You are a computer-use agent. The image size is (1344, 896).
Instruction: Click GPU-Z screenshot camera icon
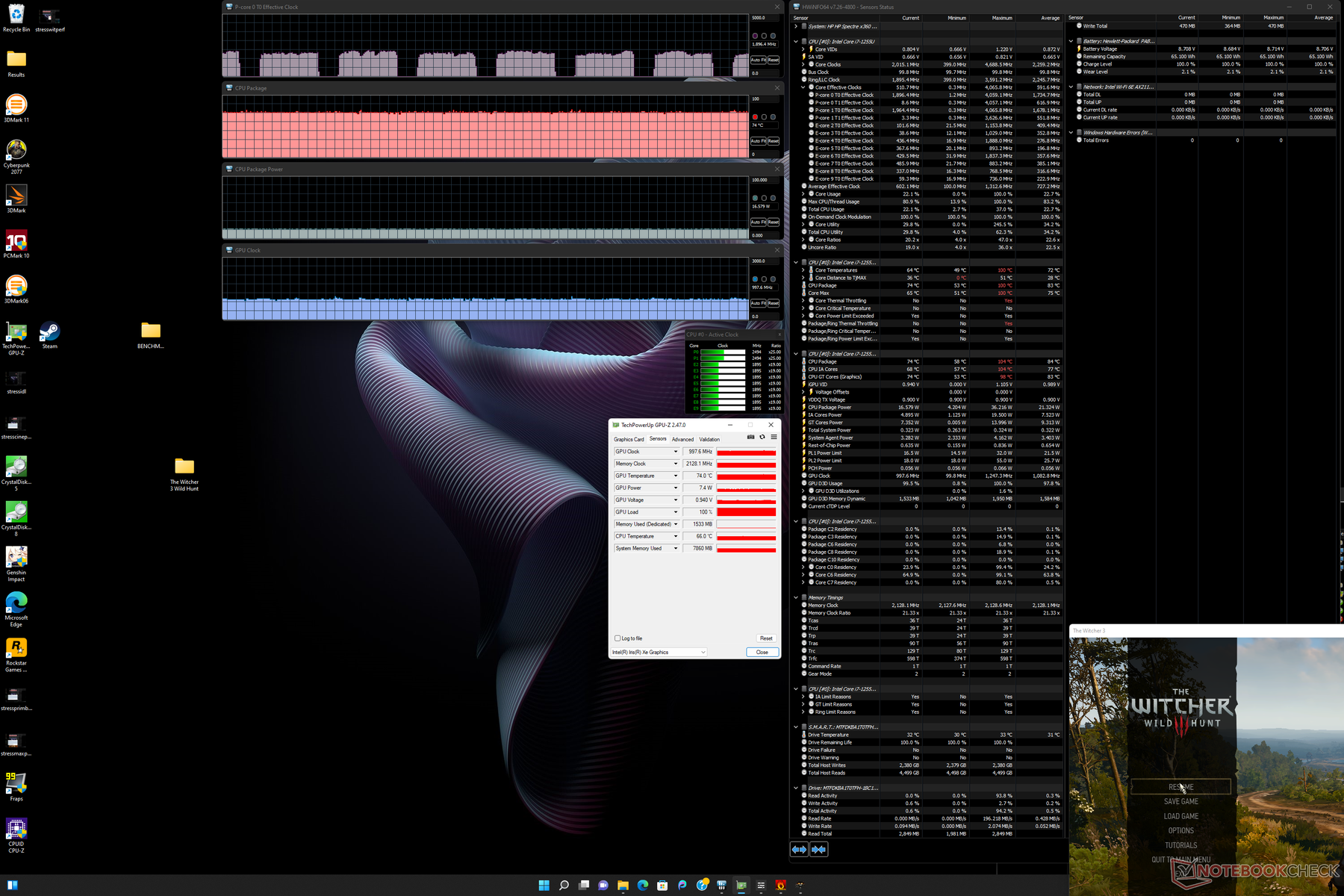(x=750, y=438)
